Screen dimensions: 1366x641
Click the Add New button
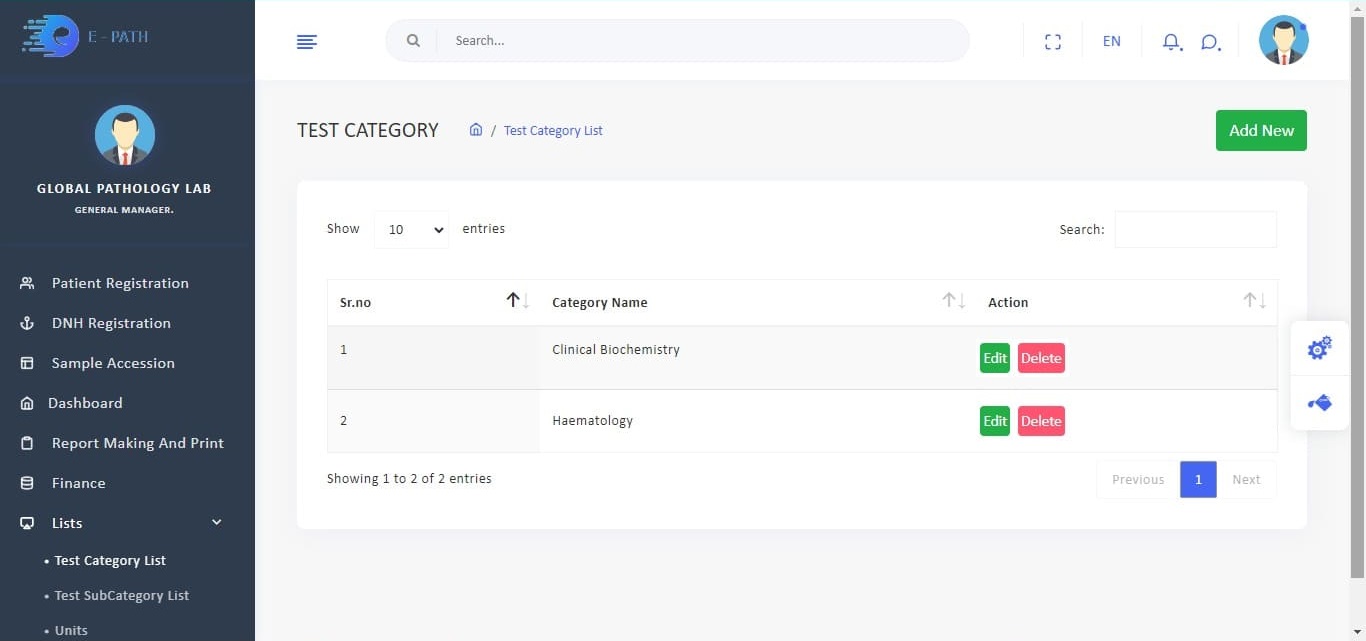coord(1260,130)
